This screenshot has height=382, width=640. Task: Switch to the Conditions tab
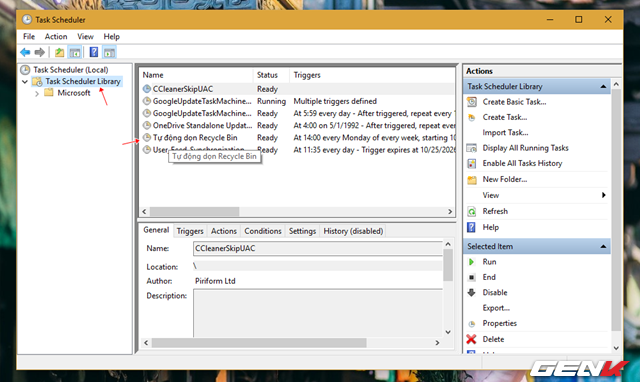click(x=263, y=231)
